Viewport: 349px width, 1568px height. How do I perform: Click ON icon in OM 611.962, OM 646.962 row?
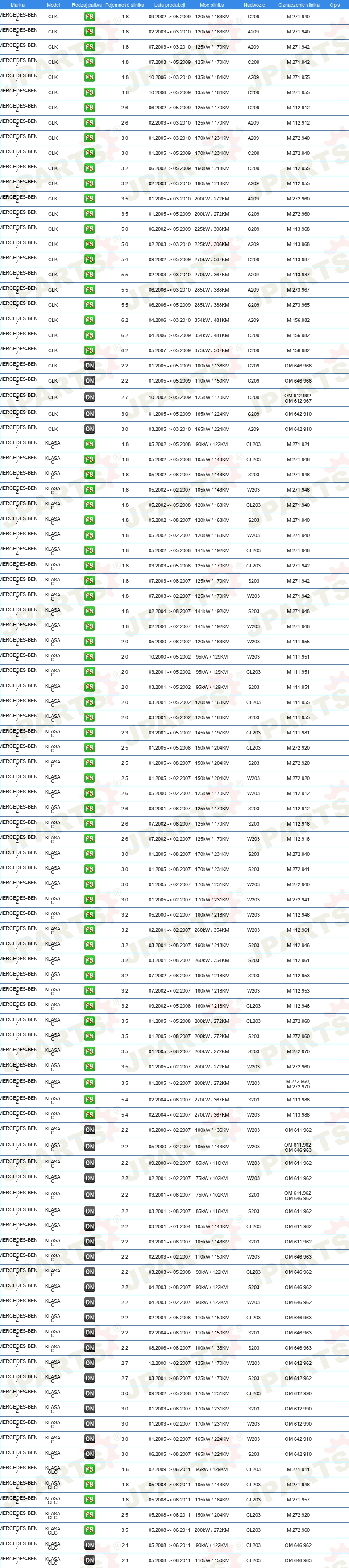point(89,1195)
